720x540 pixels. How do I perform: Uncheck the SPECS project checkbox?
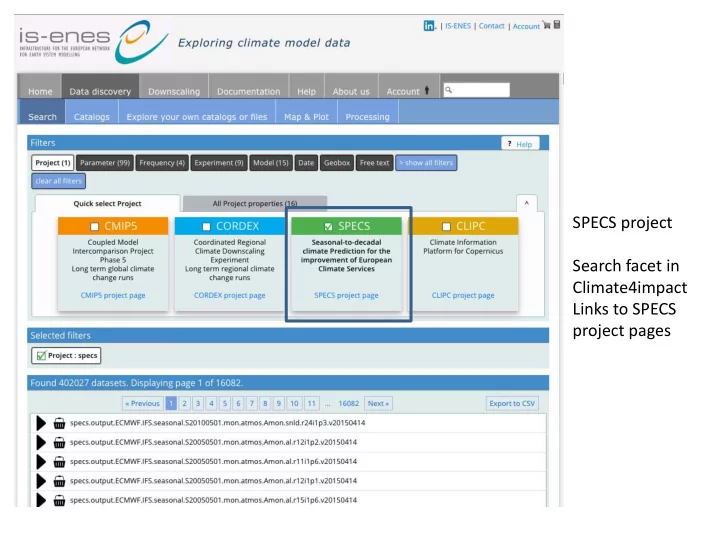[328, 226]
